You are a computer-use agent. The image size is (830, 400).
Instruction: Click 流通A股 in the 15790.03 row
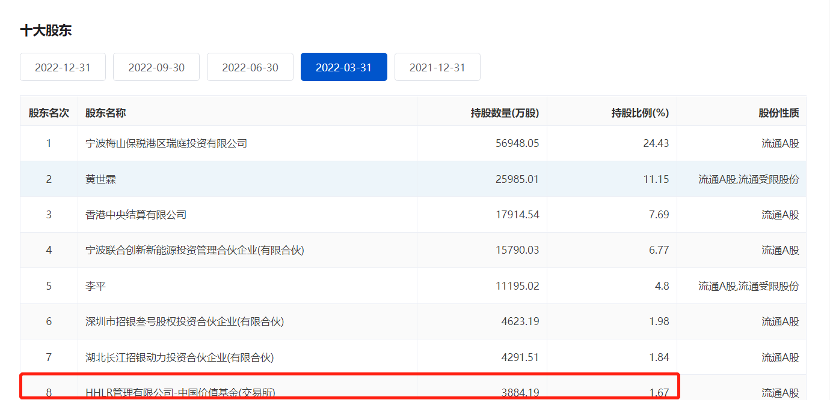point(780,250)
